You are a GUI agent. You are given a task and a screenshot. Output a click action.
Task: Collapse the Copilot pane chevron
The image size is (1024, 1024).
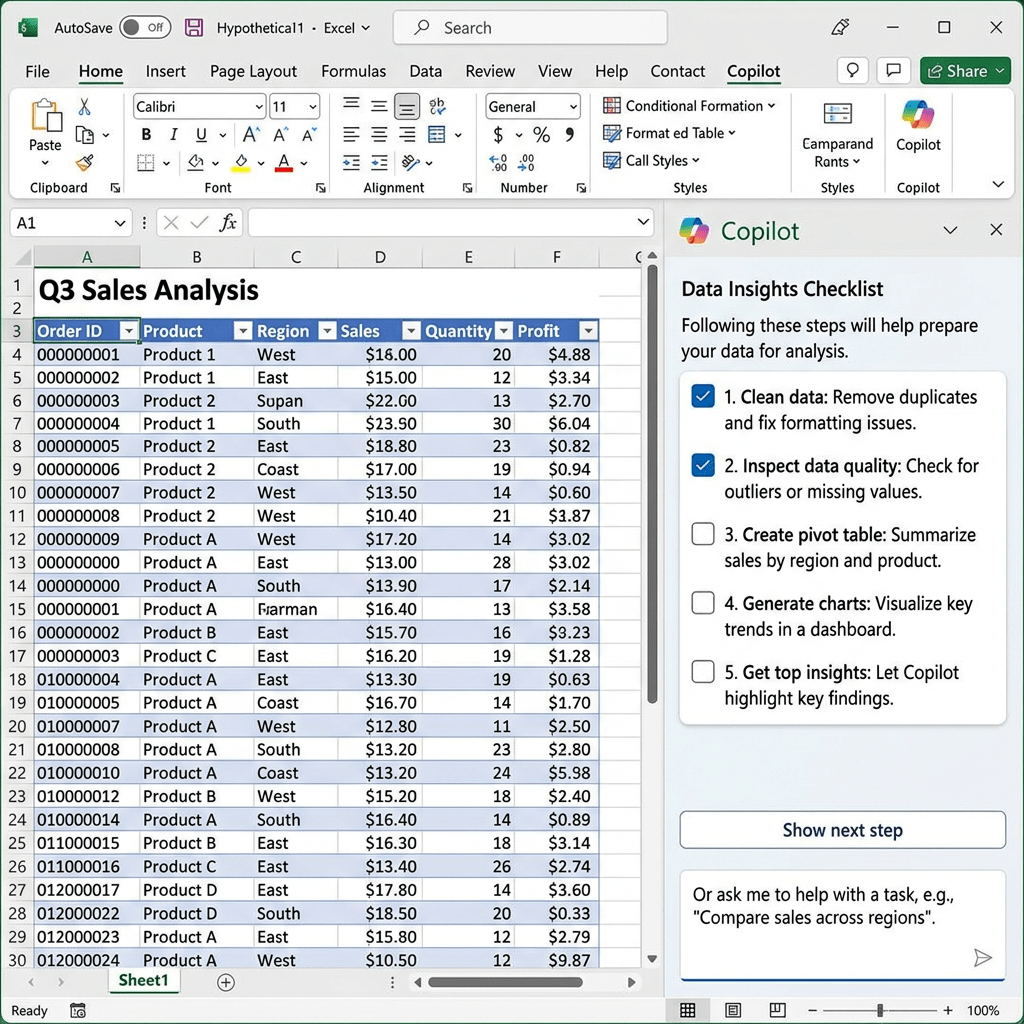950,230
